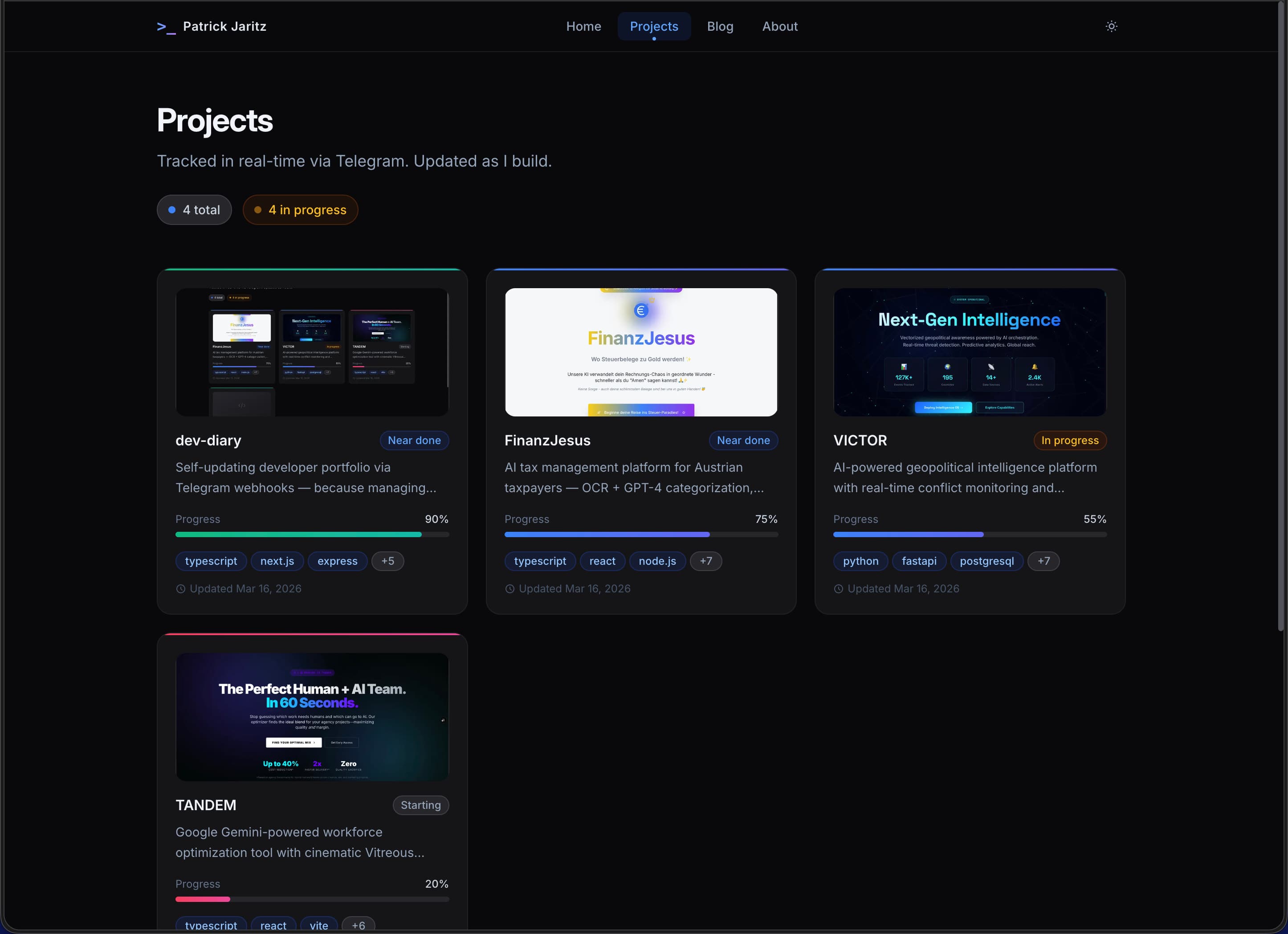This screenshot has width=1288, height=934.
Task: Expand the +5 tag list on dev-diary
Action: [388, 561]
